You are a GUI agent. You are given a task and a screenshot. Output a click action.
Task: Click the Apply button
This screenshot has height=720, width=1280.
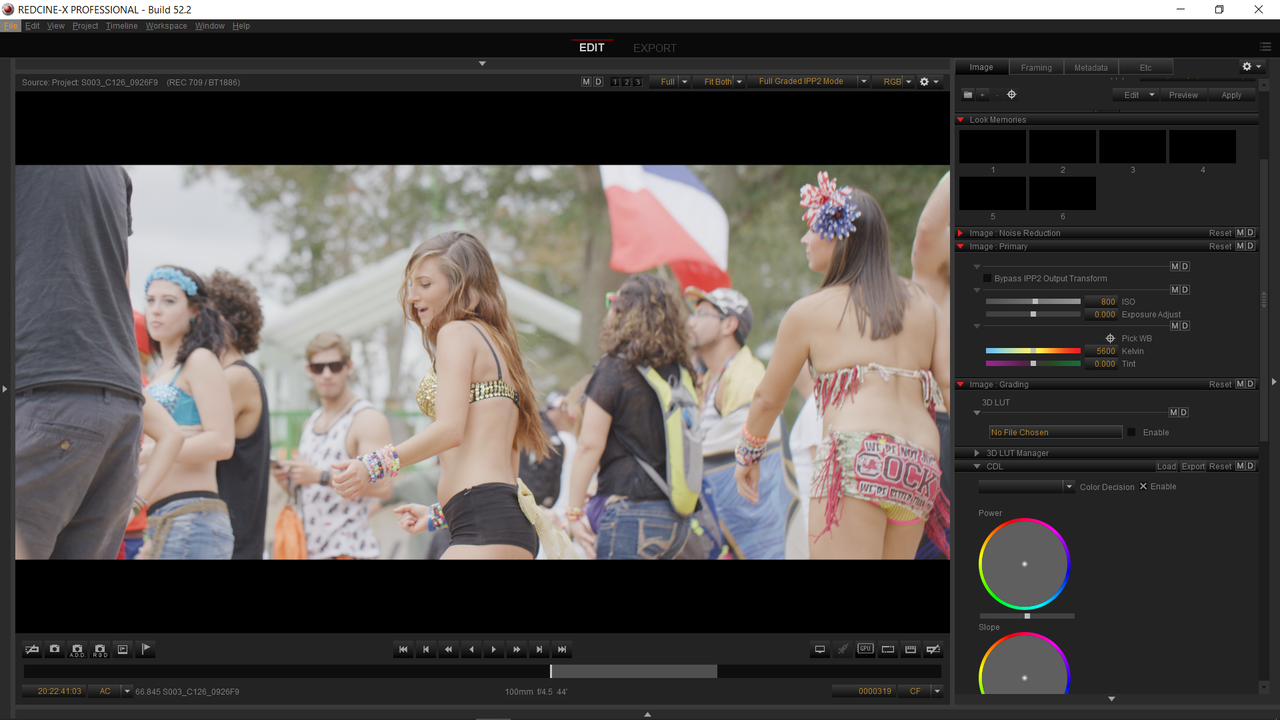click(x=1231, y=95)
